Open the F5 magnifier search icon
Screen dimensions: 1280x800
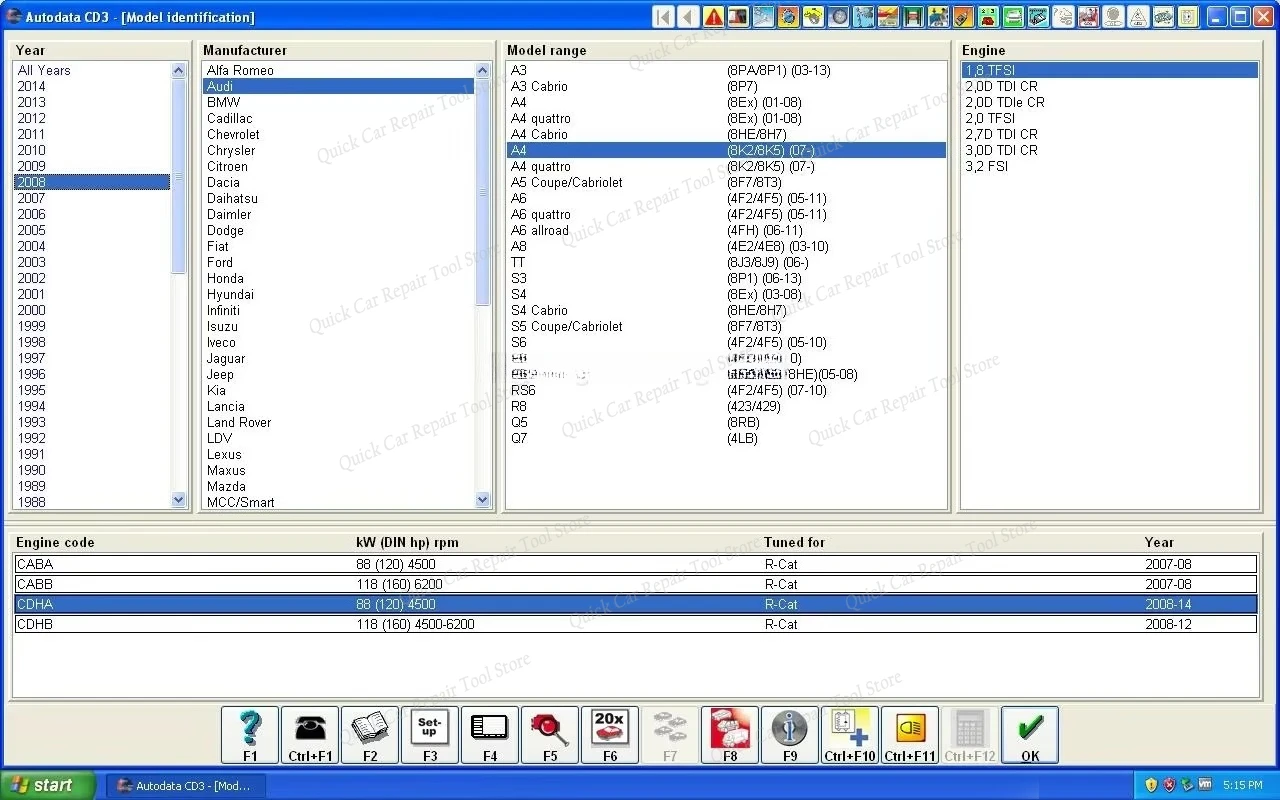coord(550,733)
